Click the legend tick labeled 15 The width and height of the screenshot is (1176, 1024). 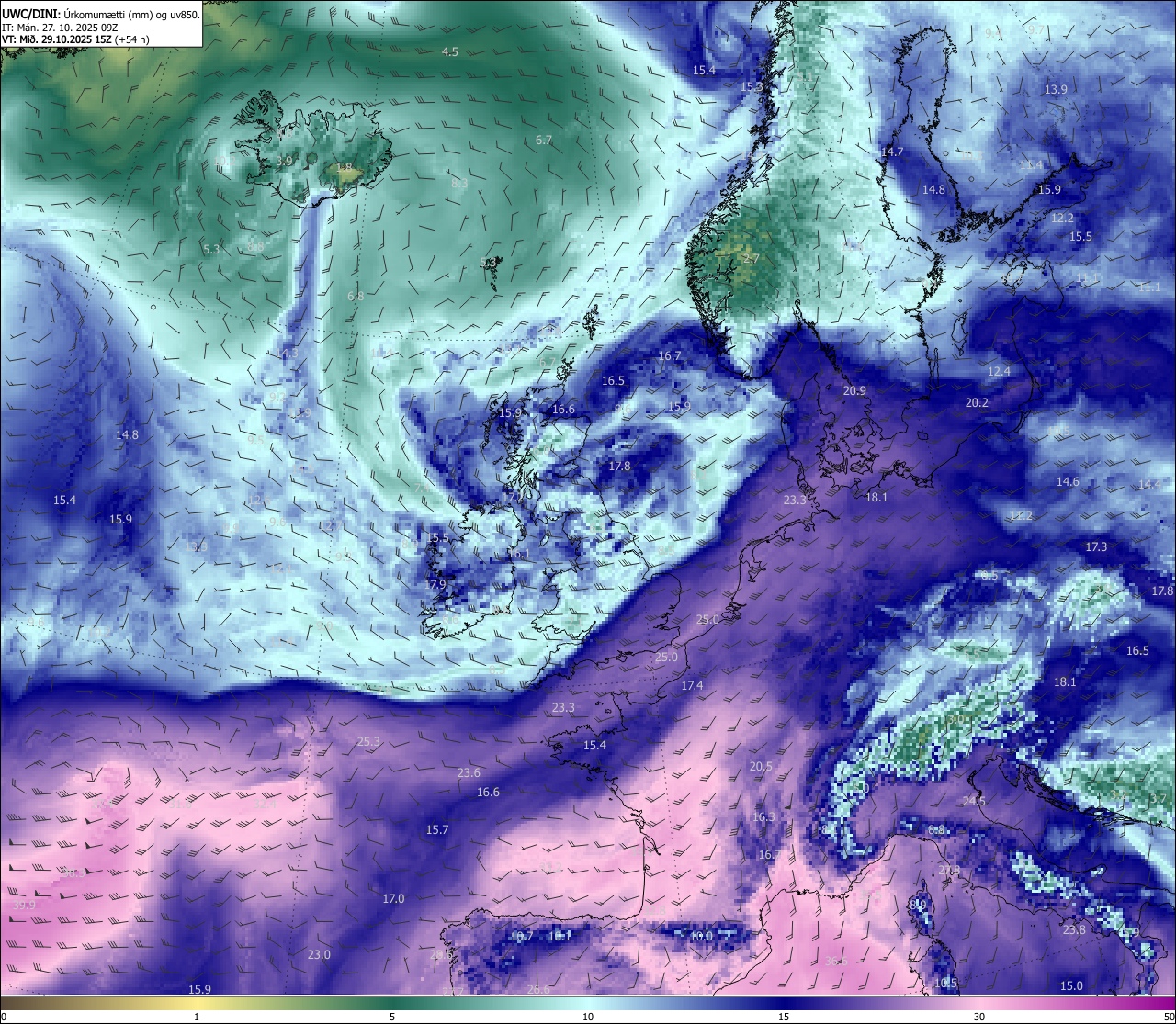click(x=784, y=1017)
